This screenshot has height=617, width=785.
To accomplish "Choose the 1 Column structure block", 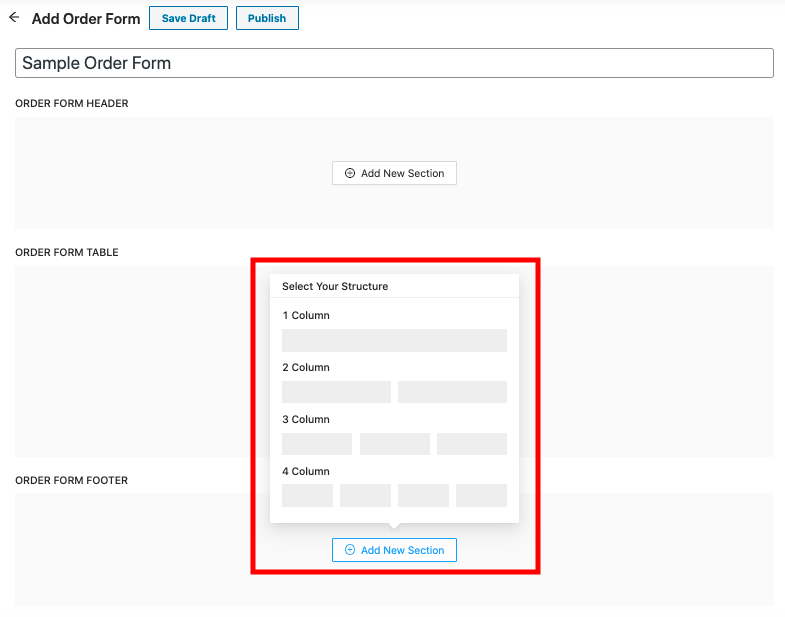I will pyautogui.click(x=394, y=340).
